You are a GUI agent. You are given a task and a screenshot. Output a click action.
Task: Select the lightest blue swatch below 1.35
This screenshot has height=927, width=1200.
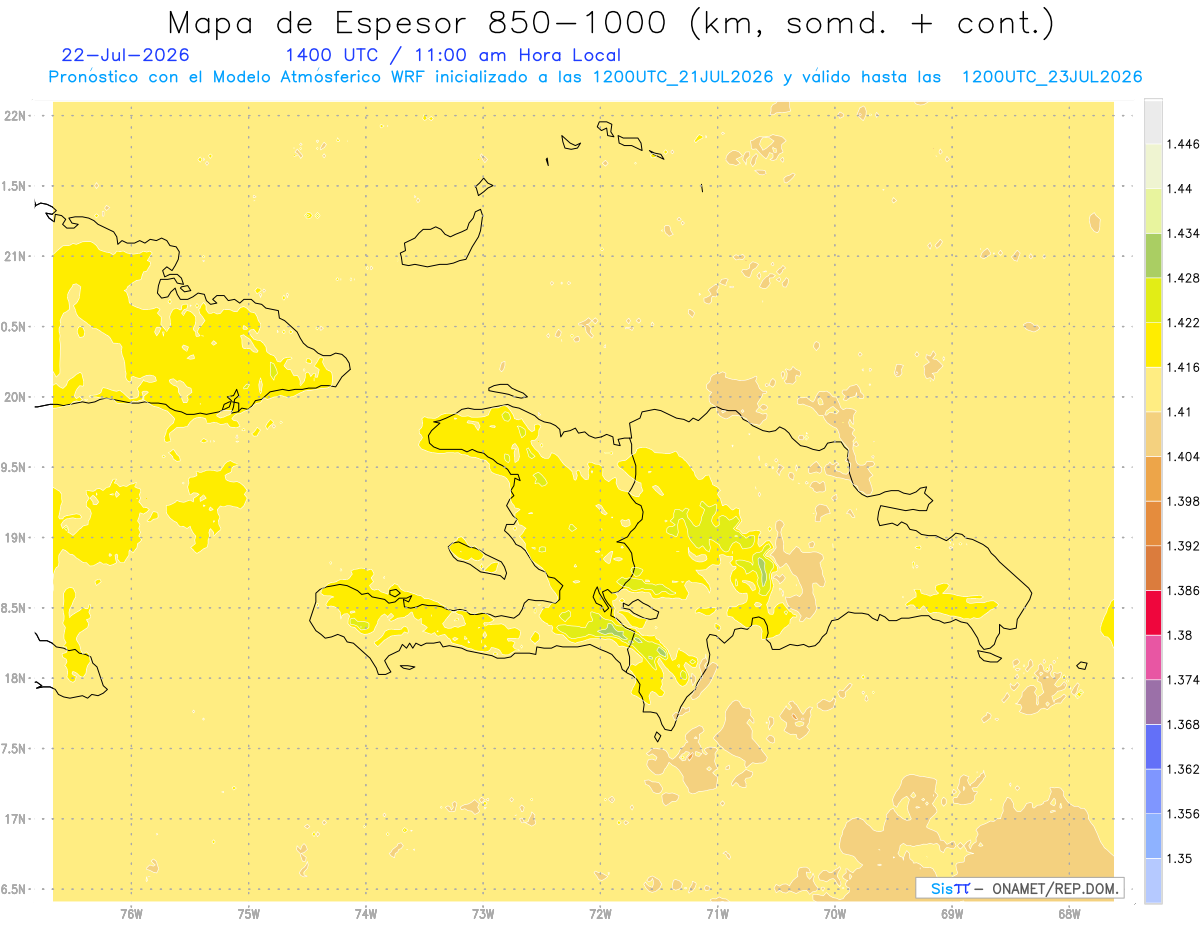coord(1153,880)
